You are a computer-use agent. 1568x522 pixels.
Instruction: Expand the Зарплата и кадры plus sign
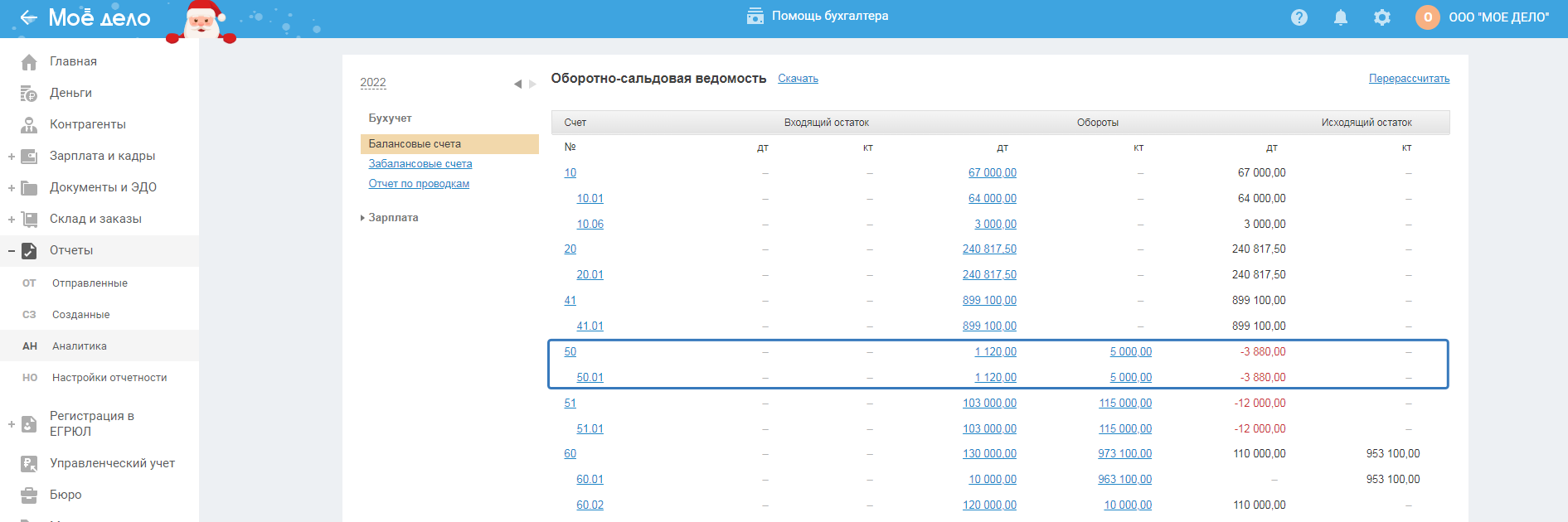click(x=12, y=157)
